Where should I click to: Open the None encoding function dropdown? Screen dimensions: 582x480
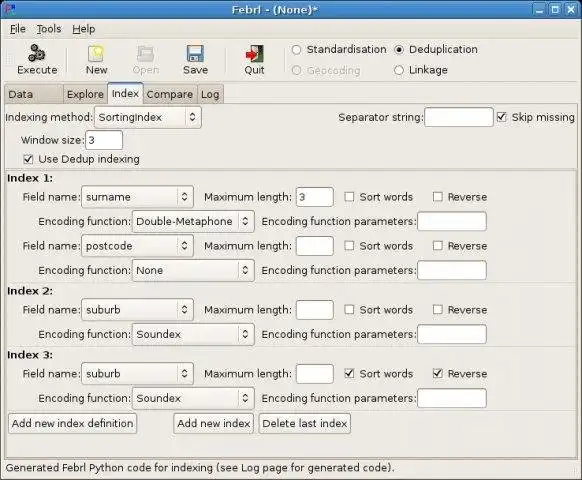pos(193,270)
